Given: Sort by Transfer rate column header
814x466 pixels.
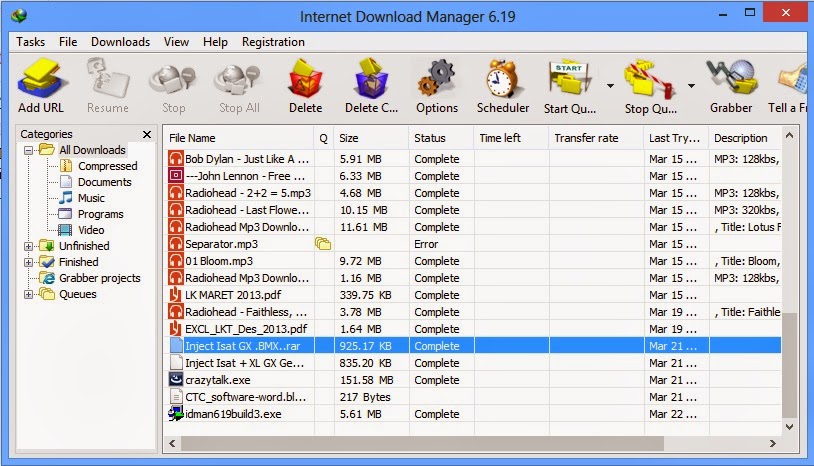Looking at the screenshot, I should click(596, 138).
